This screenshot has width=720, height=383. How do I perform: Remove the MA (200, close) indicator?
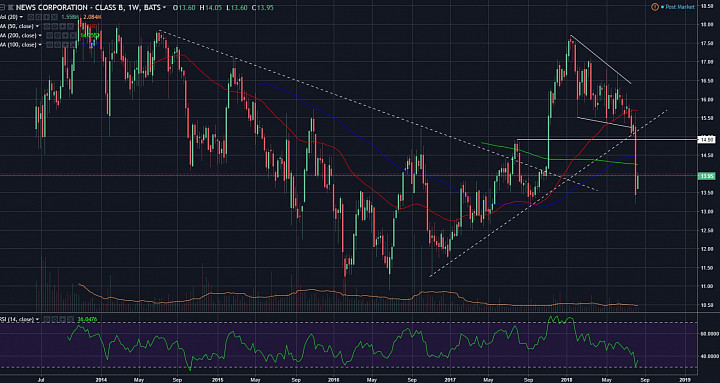(73, 35)
